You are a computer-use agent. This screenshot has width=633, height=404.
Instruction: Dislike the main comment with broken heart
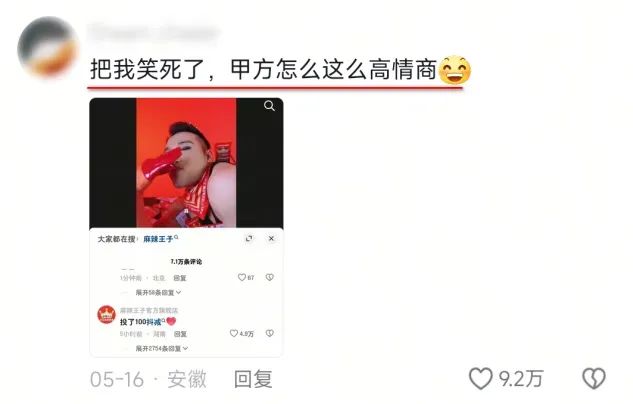593,379
